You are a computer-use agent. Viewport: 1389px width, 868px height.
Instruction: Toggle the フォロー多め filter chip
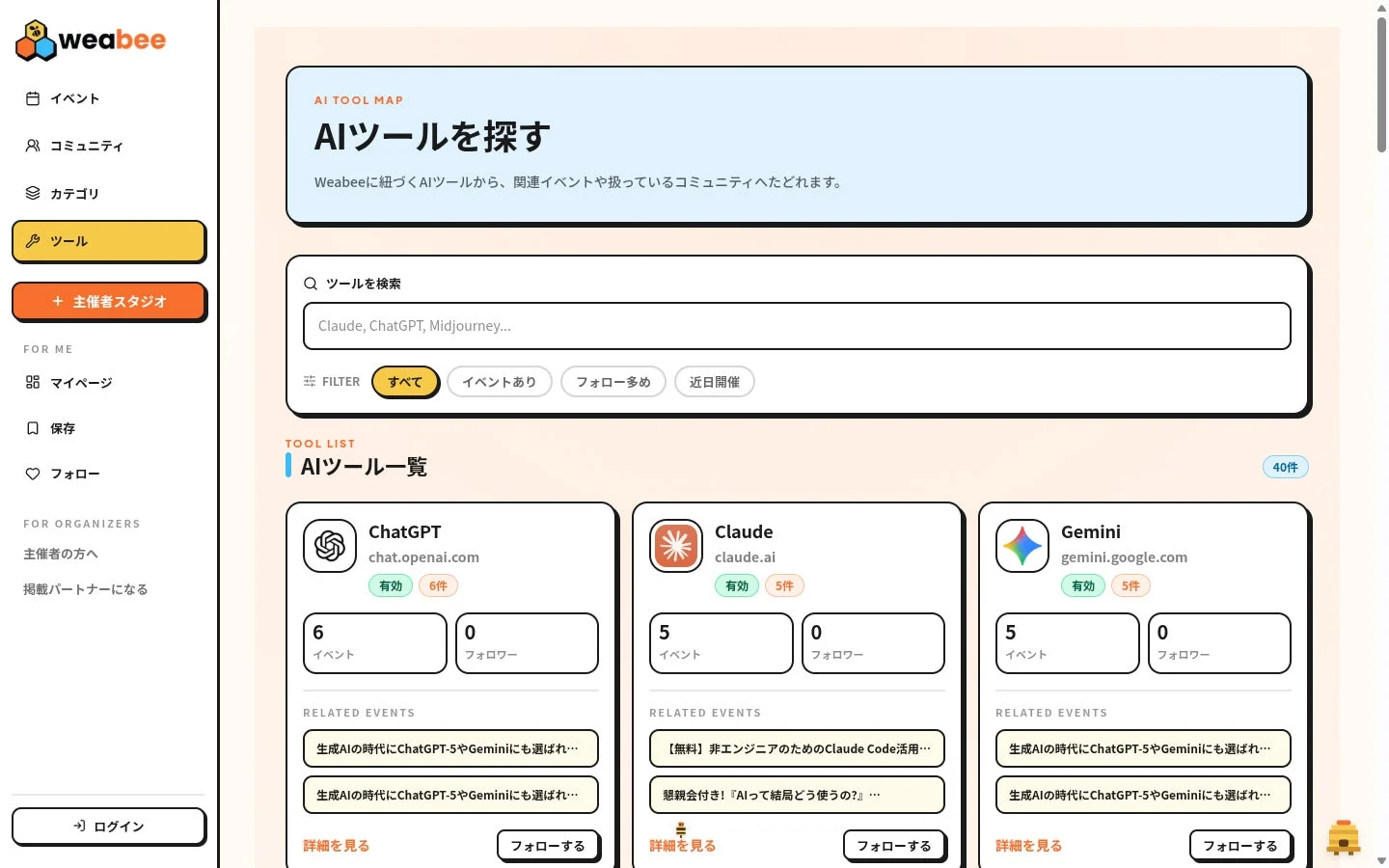pos(613,382)
